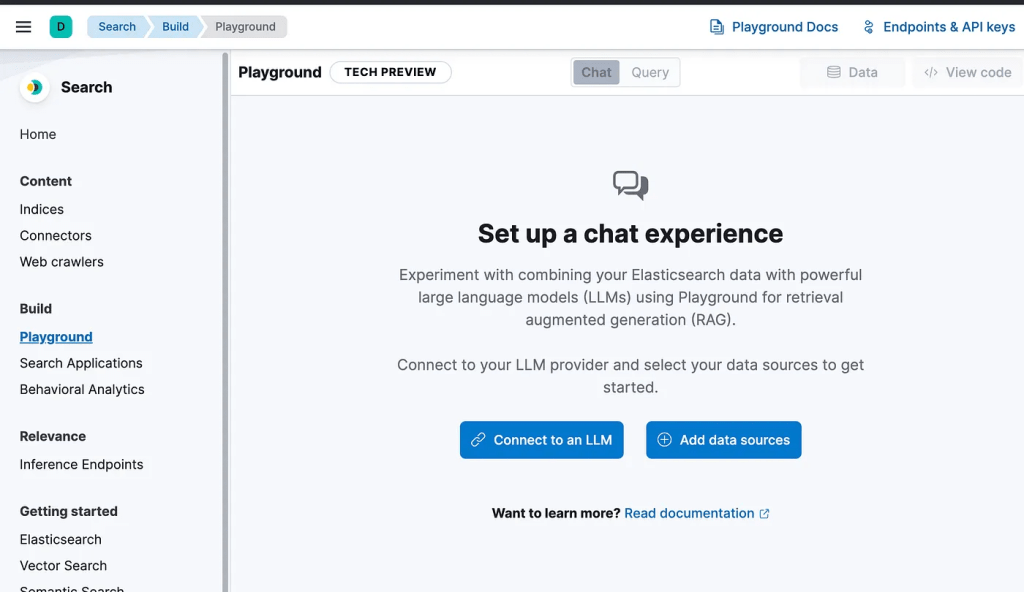Viewport: 1024px width, 592px height.
Task: Open the hamburger navigation menu
Action: 24,27
